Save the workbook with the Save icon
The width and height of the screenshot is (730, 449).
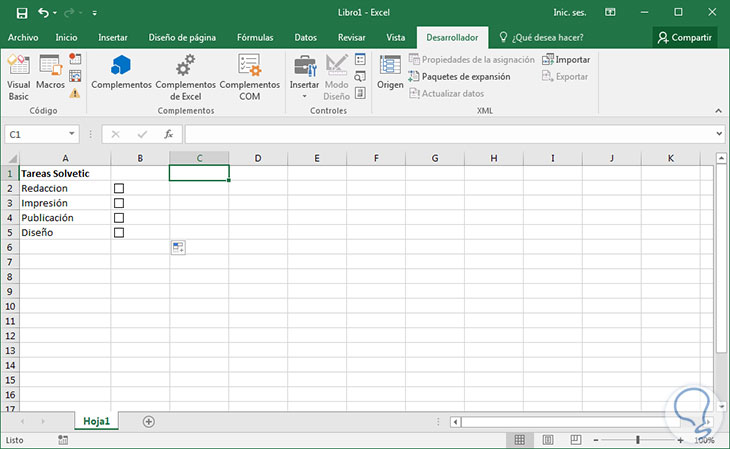click(22, 13)
